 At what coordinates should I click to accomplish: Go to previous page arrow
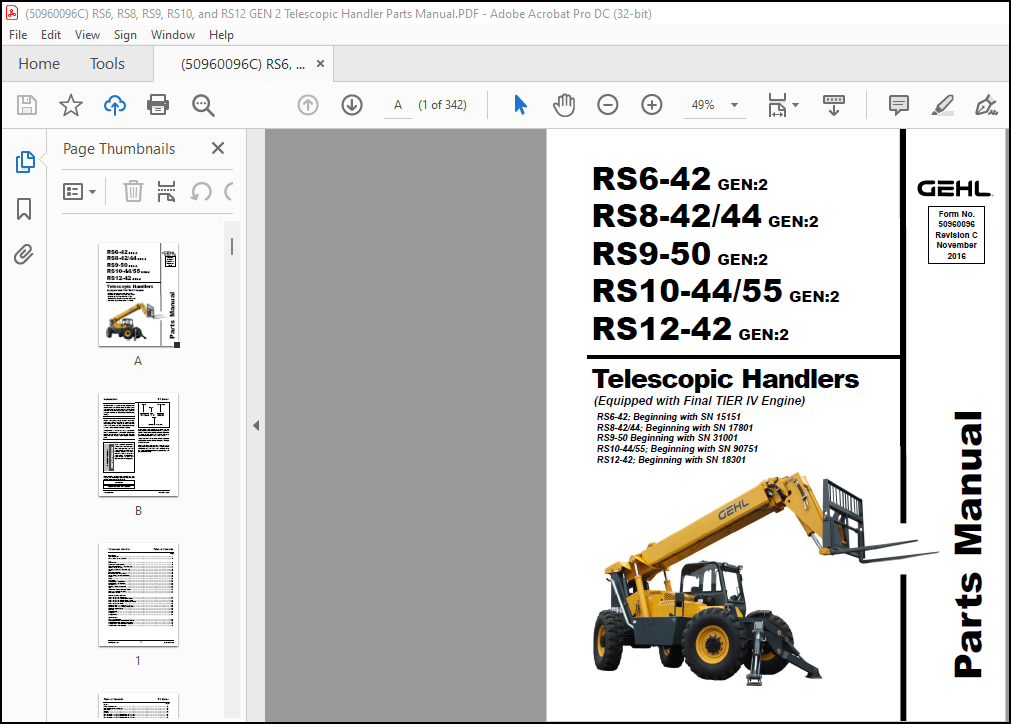(308, 105)
